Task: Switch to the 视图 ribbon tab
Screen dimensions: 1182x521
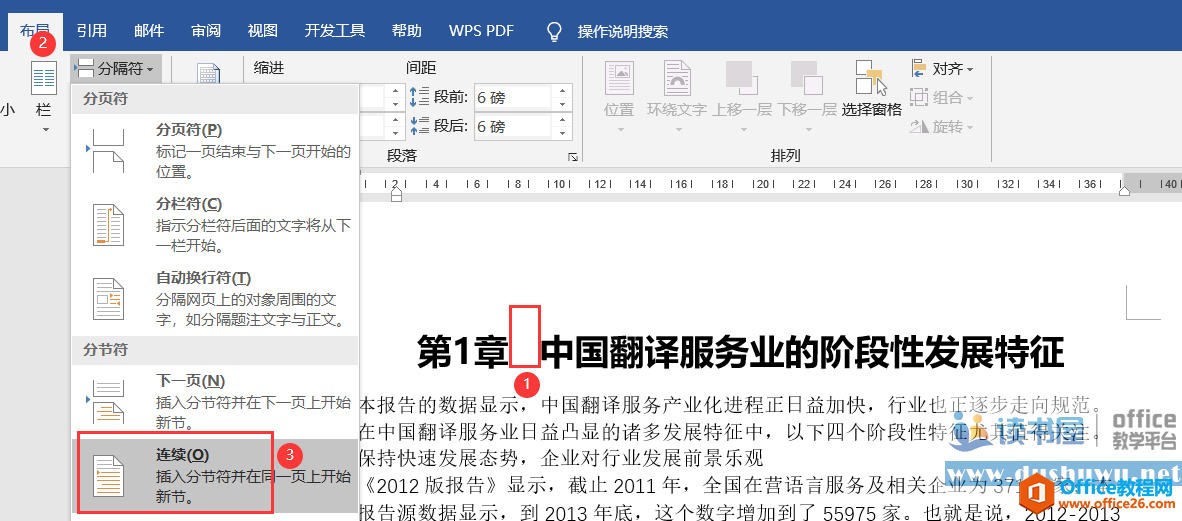Action: point(263,31)
